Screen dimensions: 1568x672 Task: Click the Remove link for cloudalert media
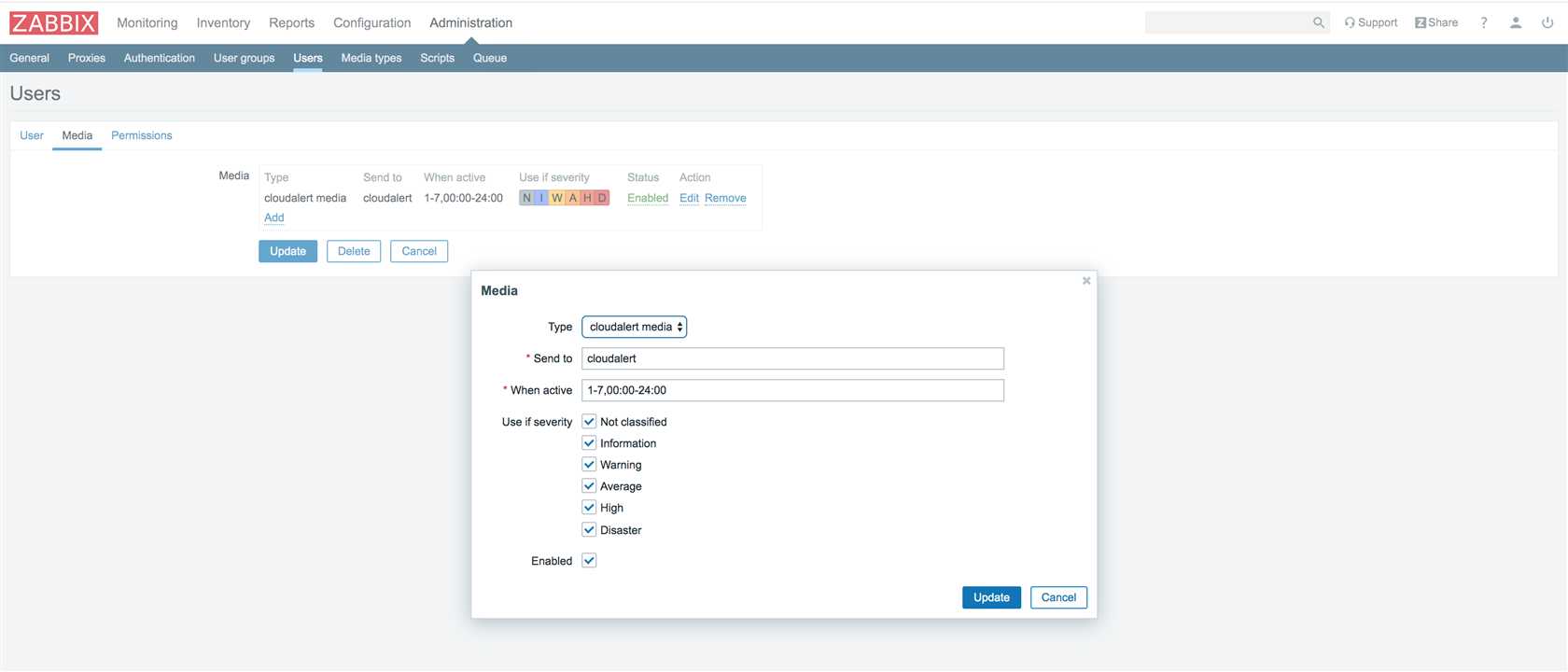(x=725, y=198)
